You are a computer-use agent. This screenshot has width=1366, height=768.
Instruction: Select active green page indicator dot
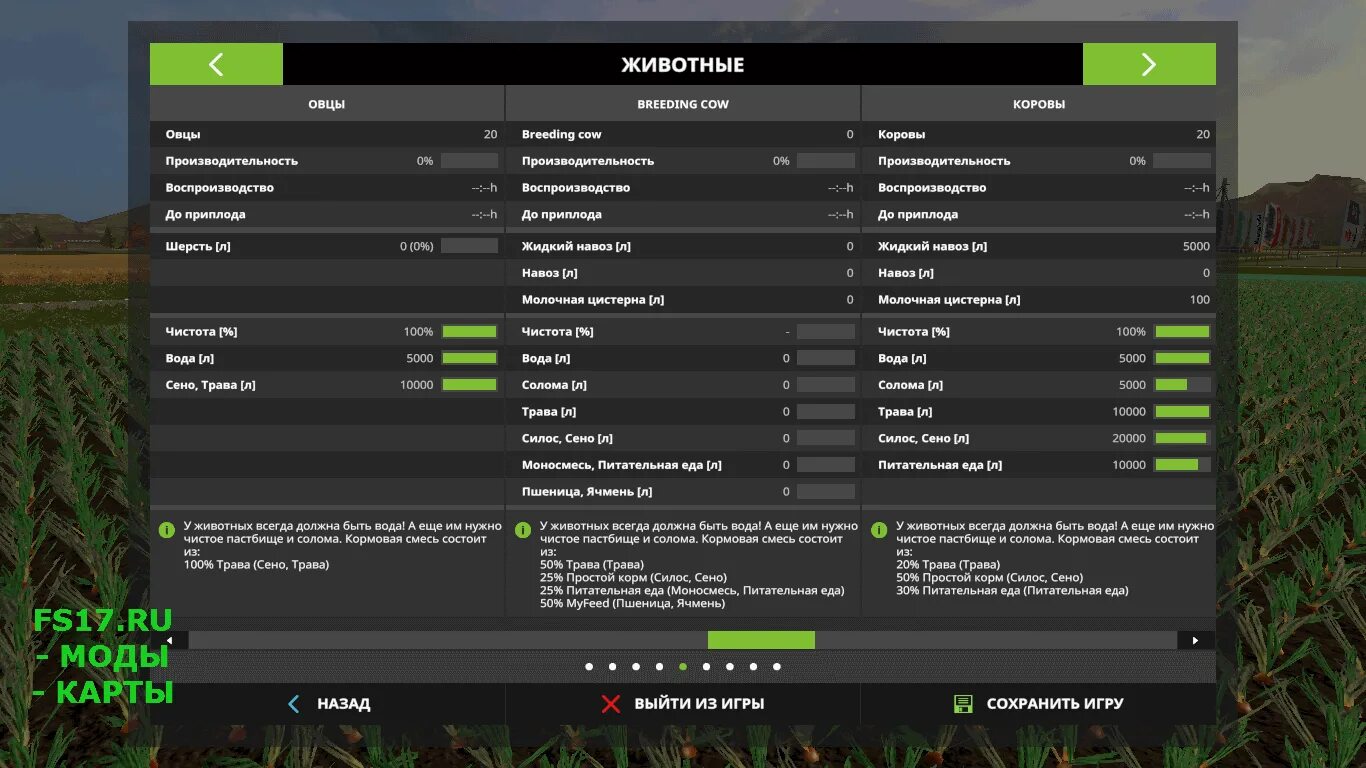(683, 666)
